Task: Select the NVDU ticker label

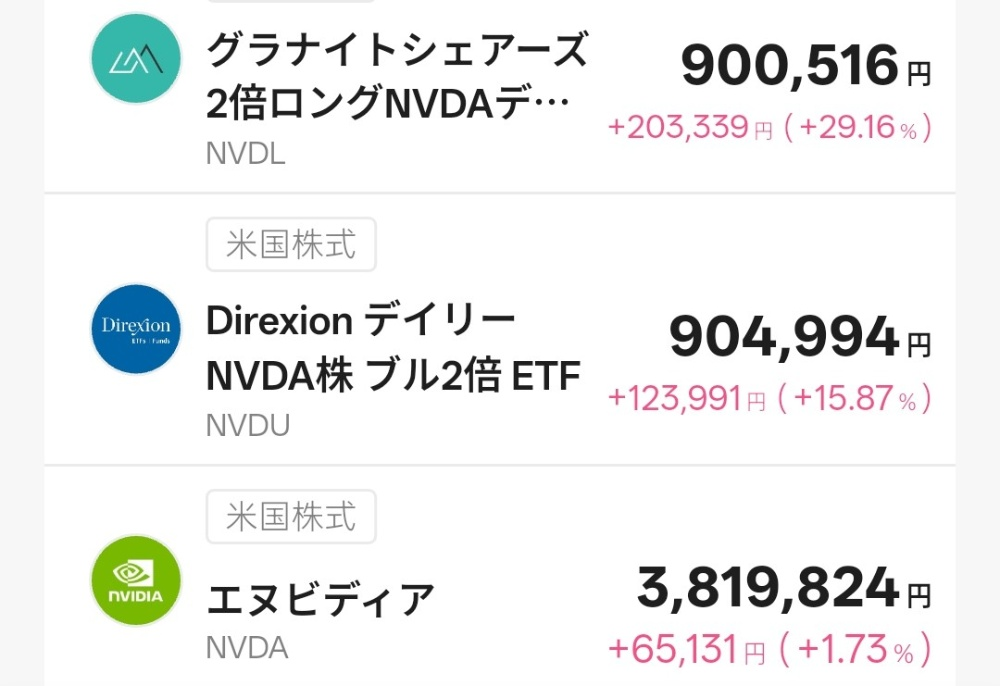Action: (248, 426)
